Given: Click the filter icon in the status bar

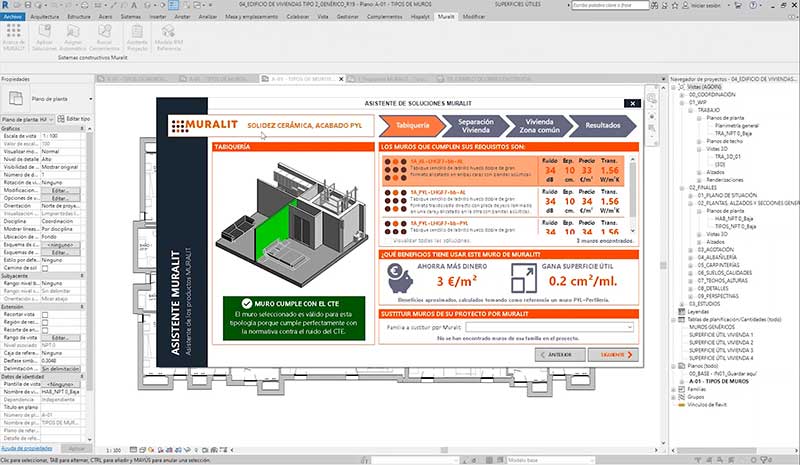Looking at the screenshot, I should point(764,460).
